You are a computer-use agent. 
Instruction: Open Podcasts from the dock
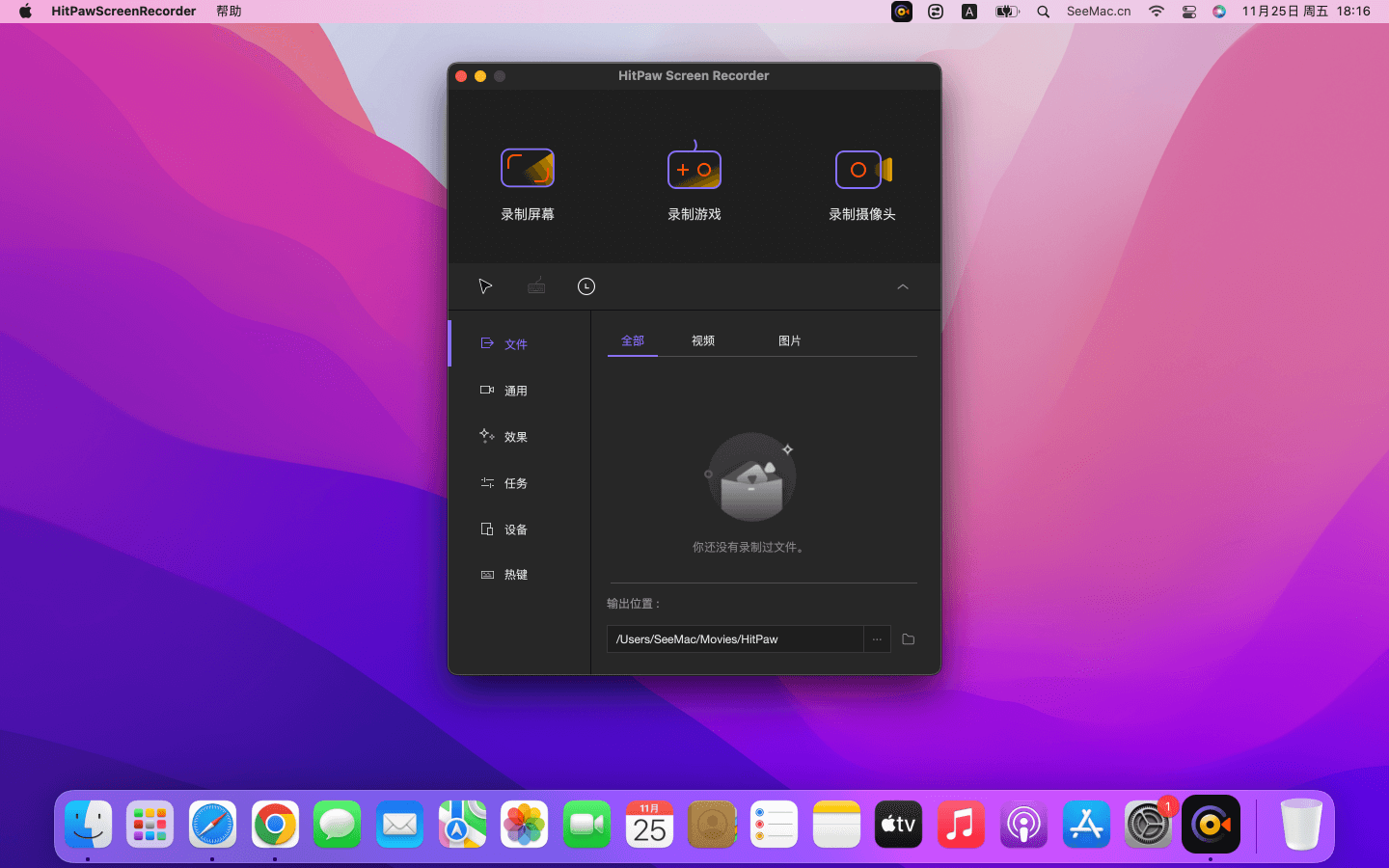click(x=1023, y=825)
